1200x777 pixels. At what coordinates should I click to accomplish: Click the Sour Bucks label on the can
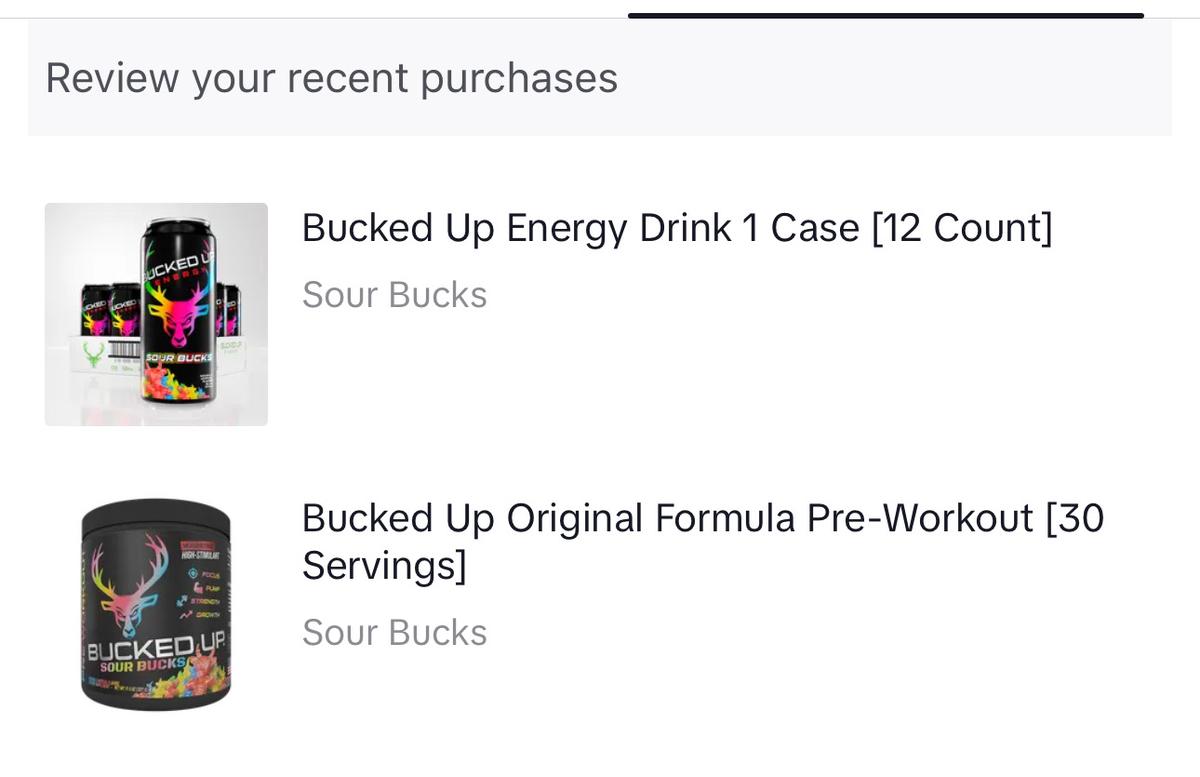point(178,357)
